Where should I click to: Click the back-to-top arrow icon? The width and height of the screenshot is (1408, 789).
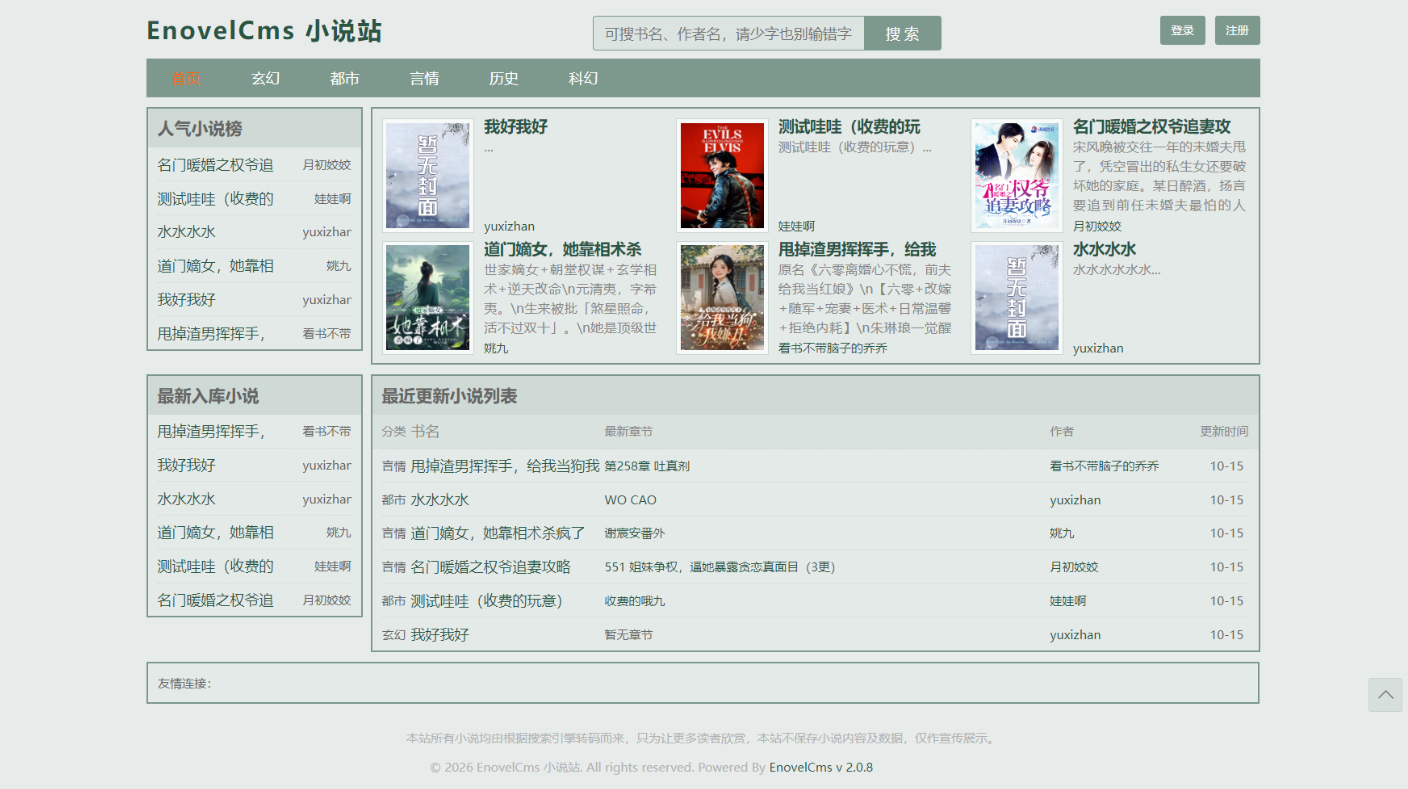pyautogui.click(x=1385, y=694)
